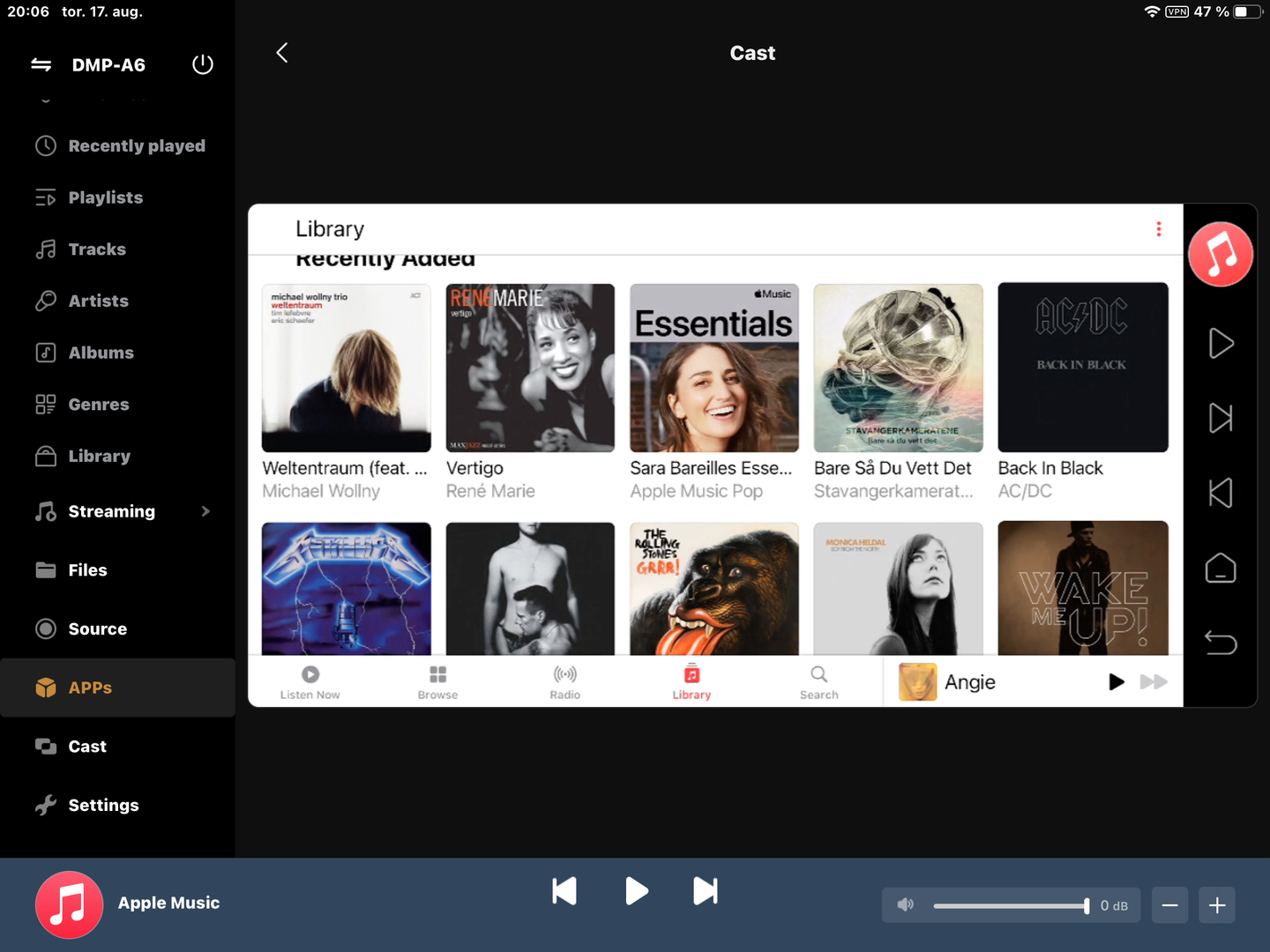Go back using the top-left chevron
1270x952 pixels.
(x=282, y=53)
